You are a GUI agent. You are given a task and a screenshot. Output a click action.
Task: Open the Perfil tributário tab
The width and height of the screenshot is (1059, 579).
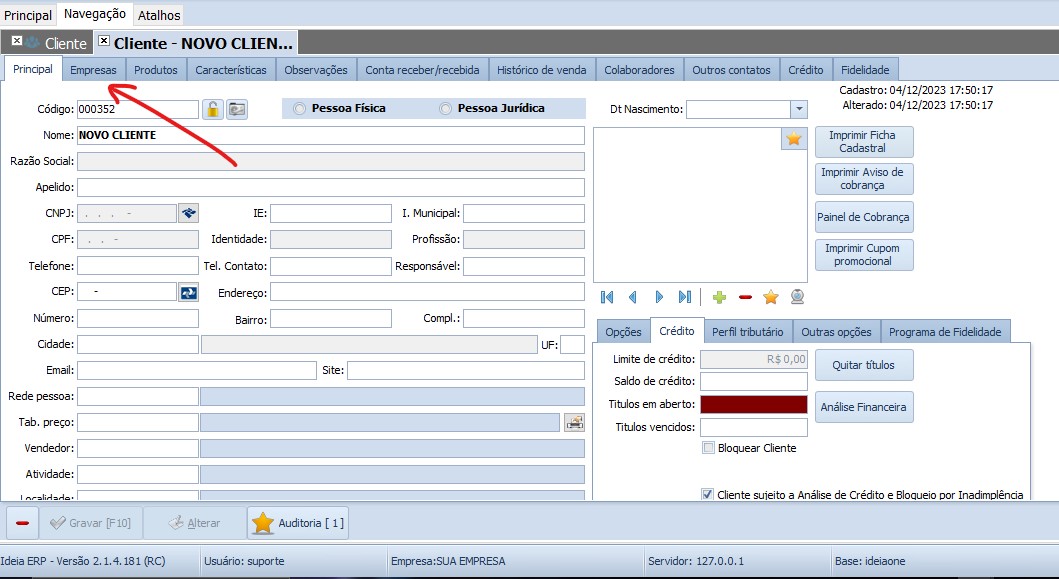point(748,332)
